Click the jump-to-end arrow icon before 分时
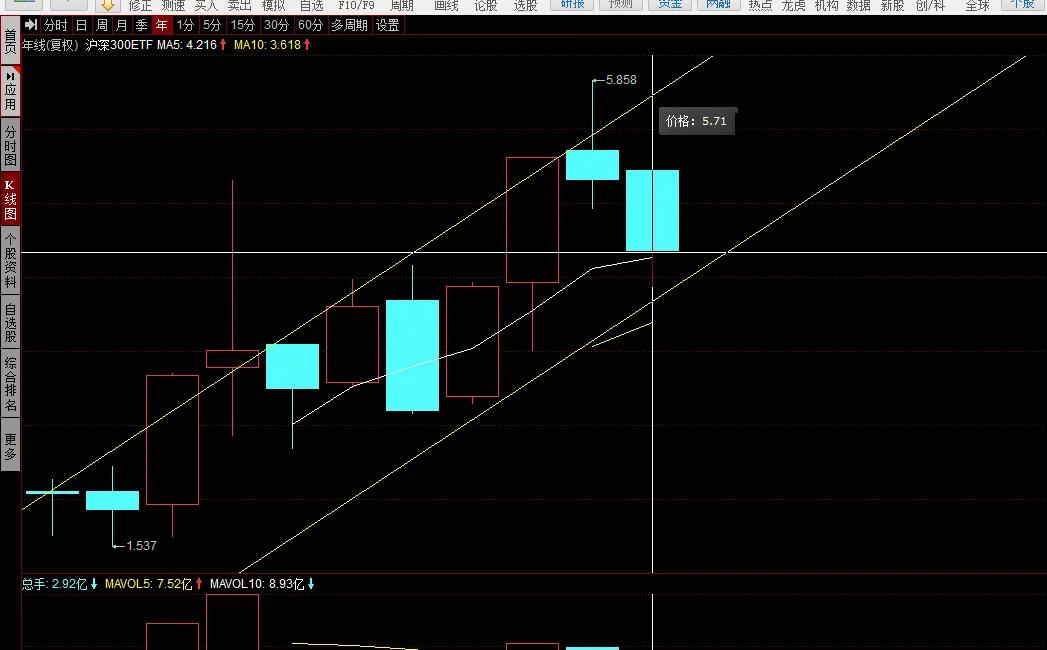1047x650 pixels. pyautogui.click(x=31, y=25)
